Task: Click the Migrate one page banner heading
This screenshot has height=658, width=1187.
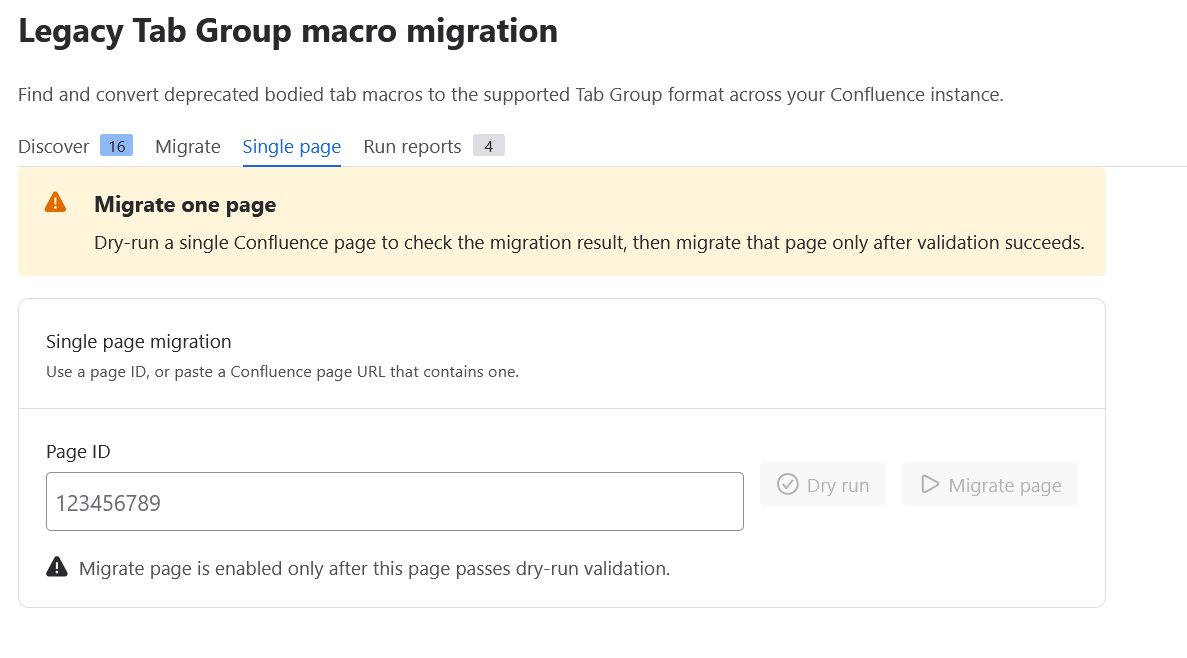Action: click(185, 204)
